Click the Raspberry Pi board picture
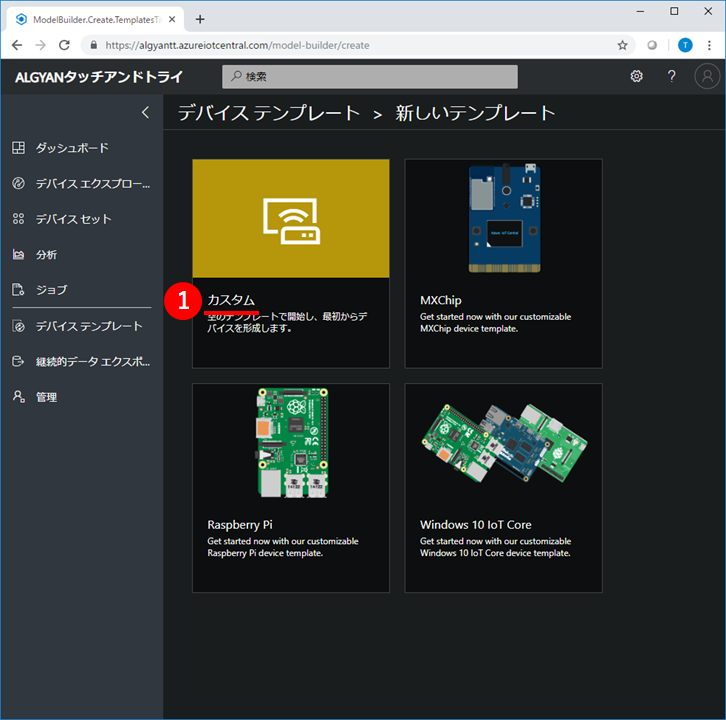The width and height of the screenshot is (726, 720). tap(293, 443)
